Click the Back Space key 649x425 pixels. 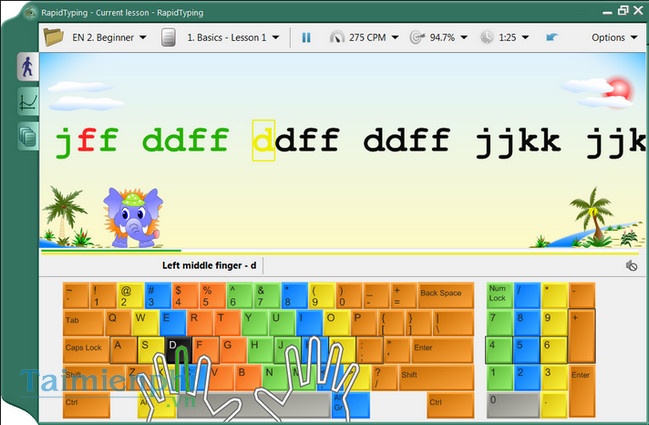[x=446, y=295]
